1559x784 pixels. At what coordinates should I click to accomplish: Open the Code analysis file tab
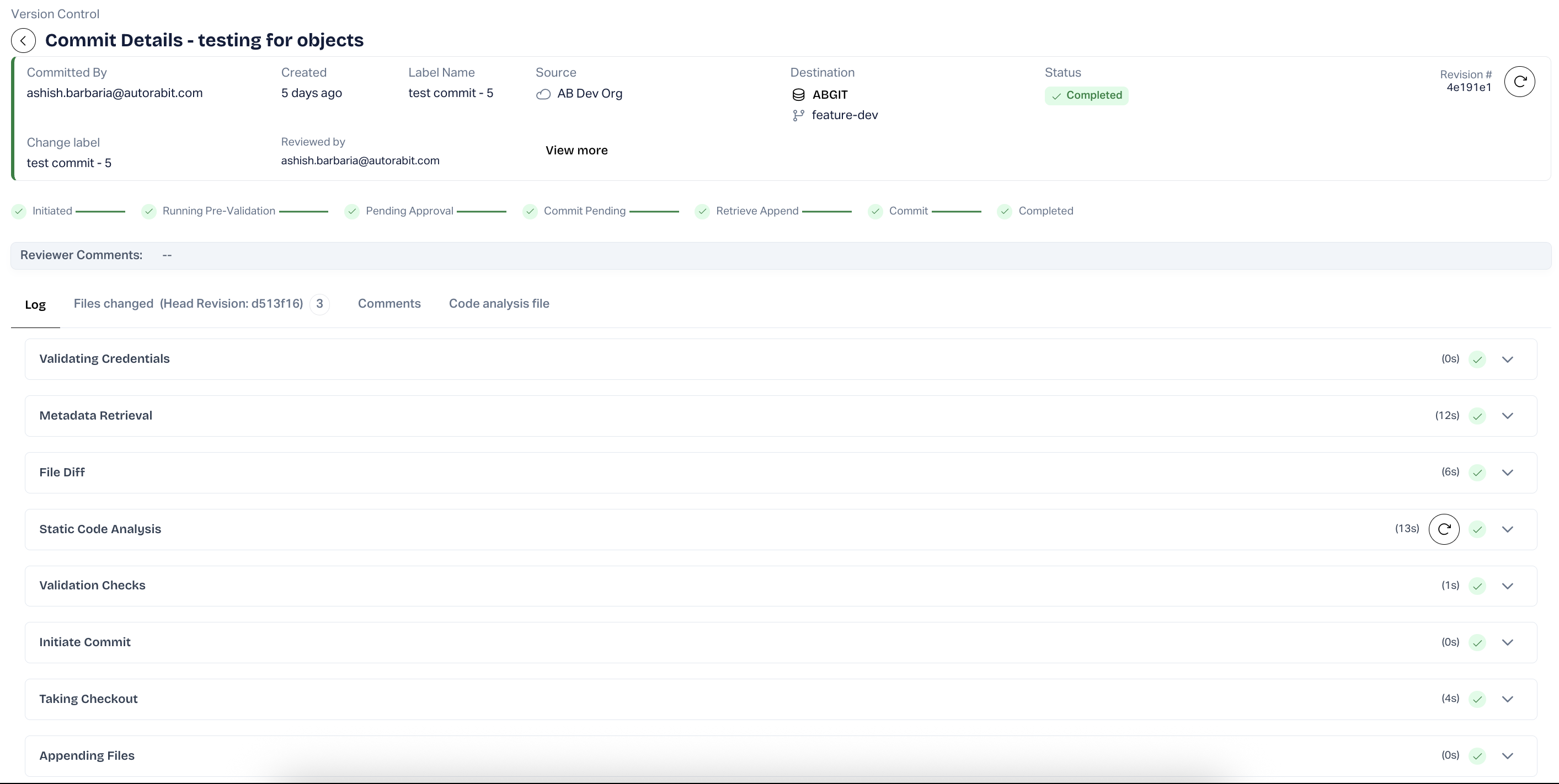499,304
